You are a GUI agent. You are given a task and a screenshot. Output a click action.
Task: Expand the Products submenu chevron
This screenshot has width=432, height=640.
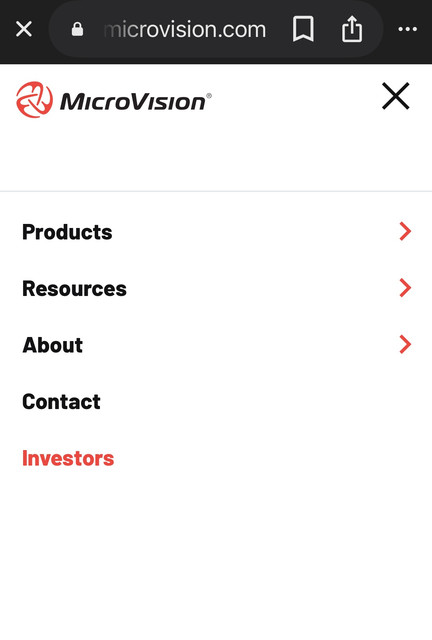point(405,231)
